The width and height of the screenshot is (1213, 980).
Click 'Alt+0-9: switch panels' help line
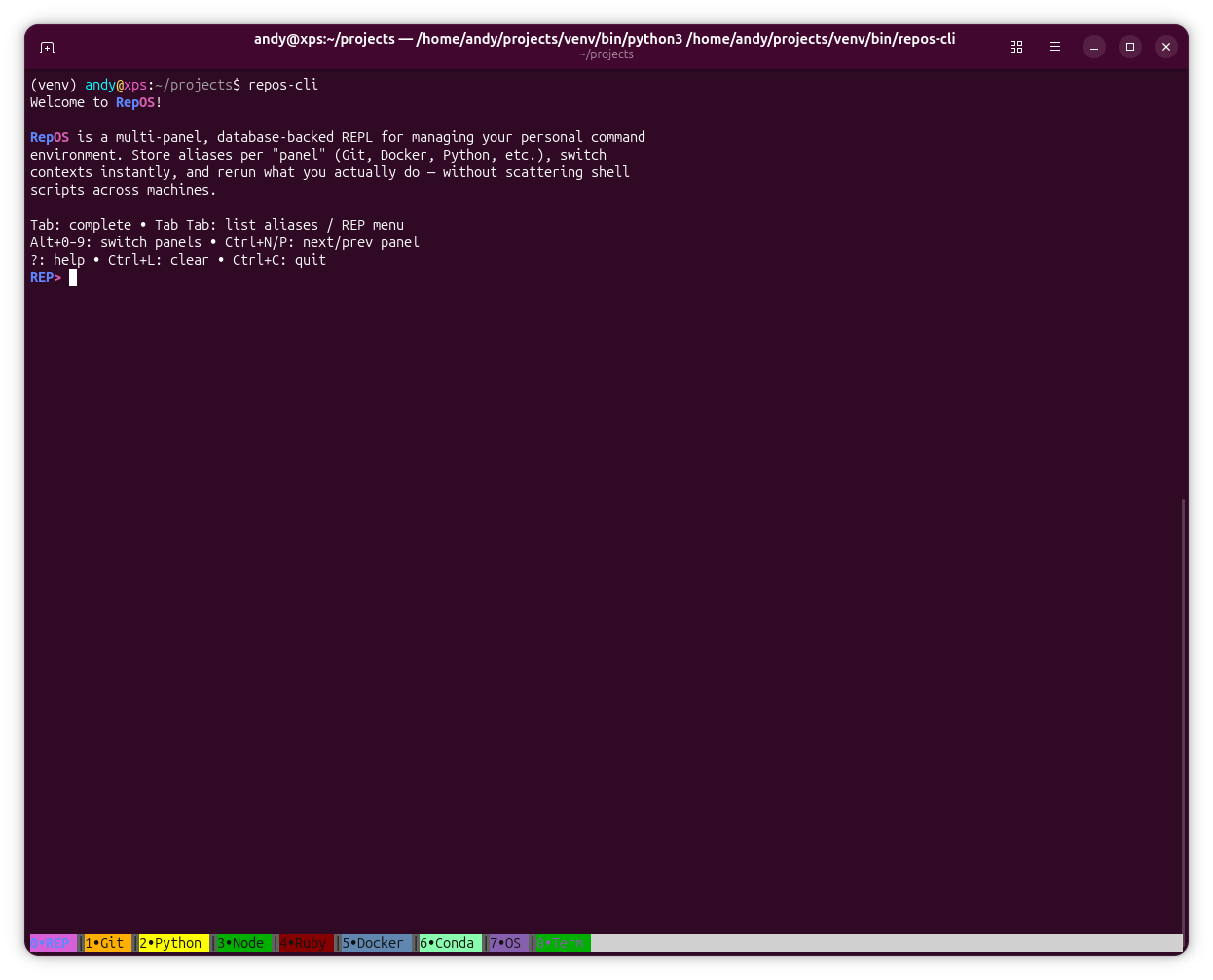click(225, 242)
